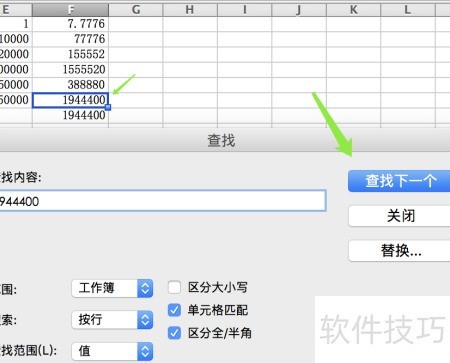Image resolution: width=450 pixels, height=363 pixels.
Task: Select column H header
Action: 190,10
